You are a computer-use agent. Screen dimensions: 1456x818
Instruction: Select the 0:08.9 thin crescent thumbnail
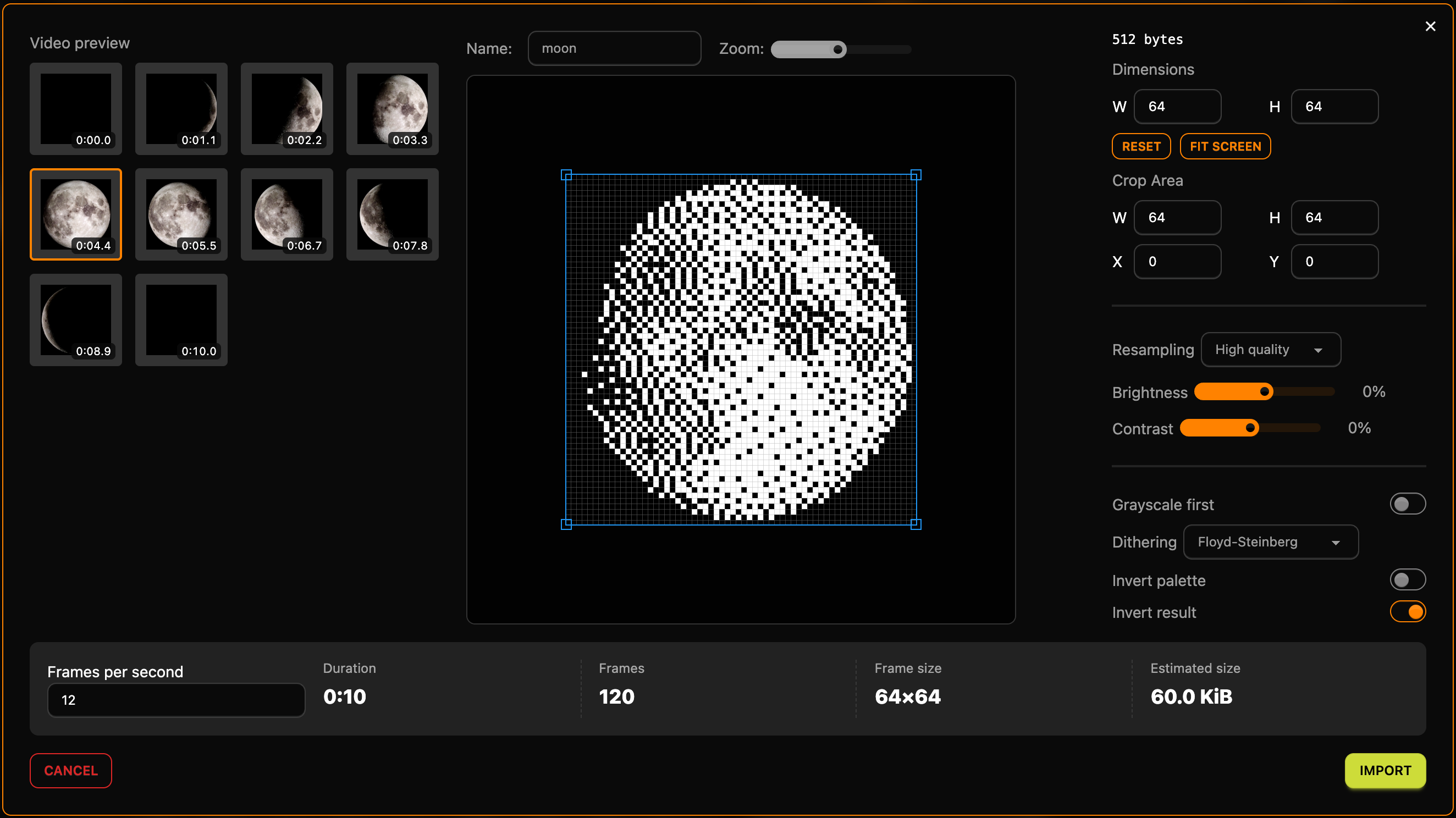click(x=76, y=320)
